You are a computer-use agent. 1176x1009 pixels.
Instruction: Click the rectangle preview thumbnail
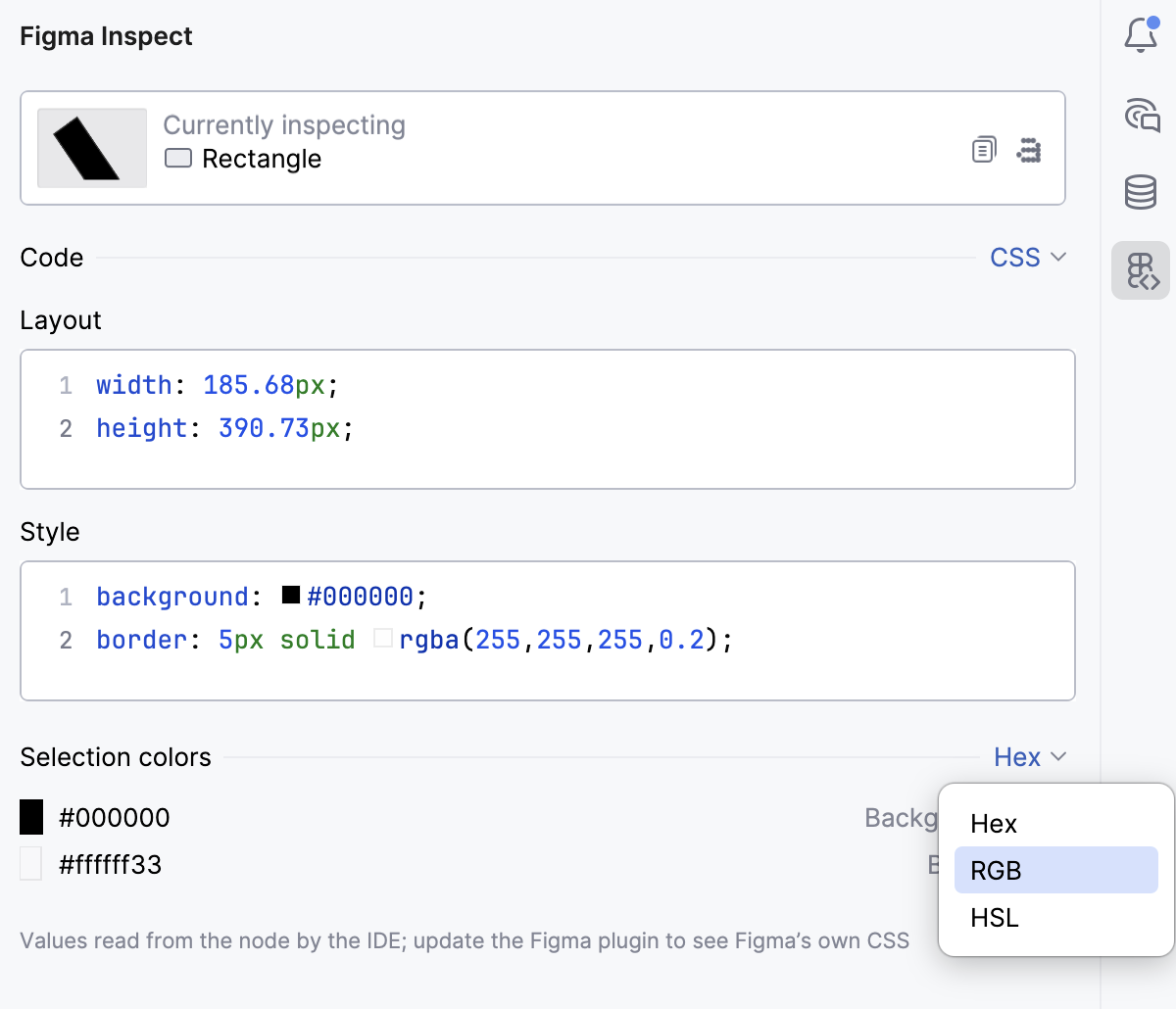(92, 148)
